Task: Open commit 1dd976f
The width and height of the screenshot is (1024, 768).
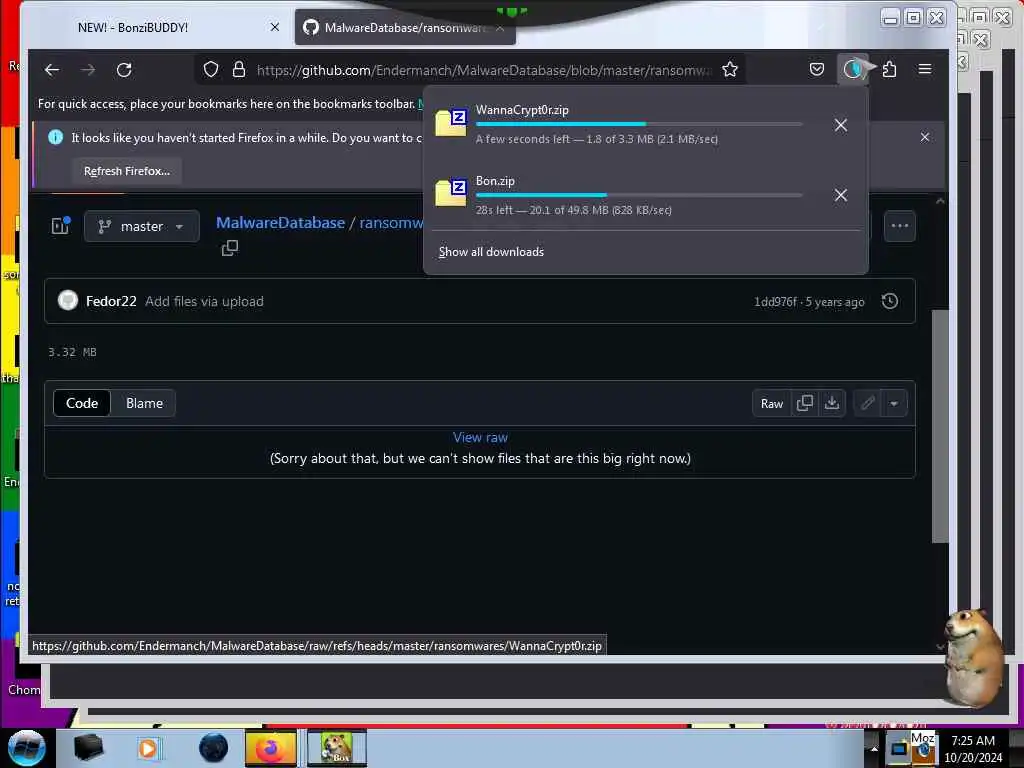Action: [x=775, y=302]
